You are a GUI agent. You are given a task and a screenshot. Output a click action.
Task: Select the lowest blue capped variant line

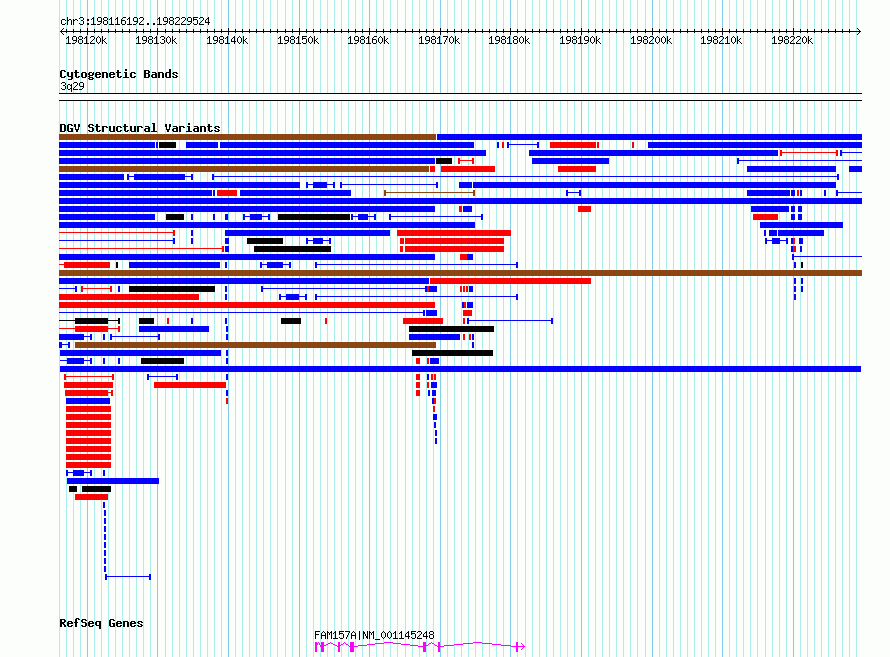point(128,577)
